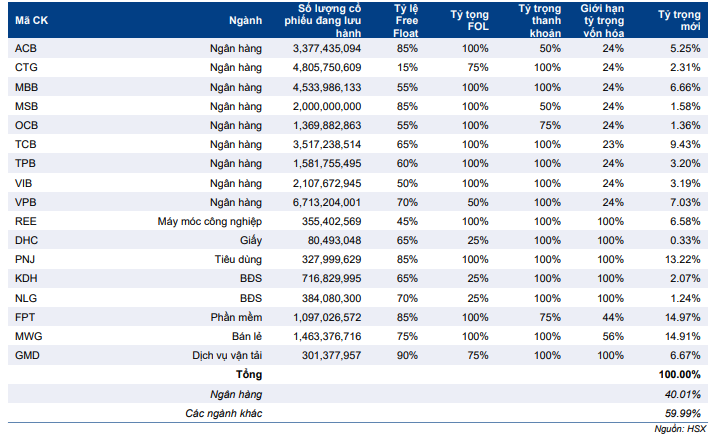
Task: Click the PNJ new weight 13.22%
Action: point(683,259)
